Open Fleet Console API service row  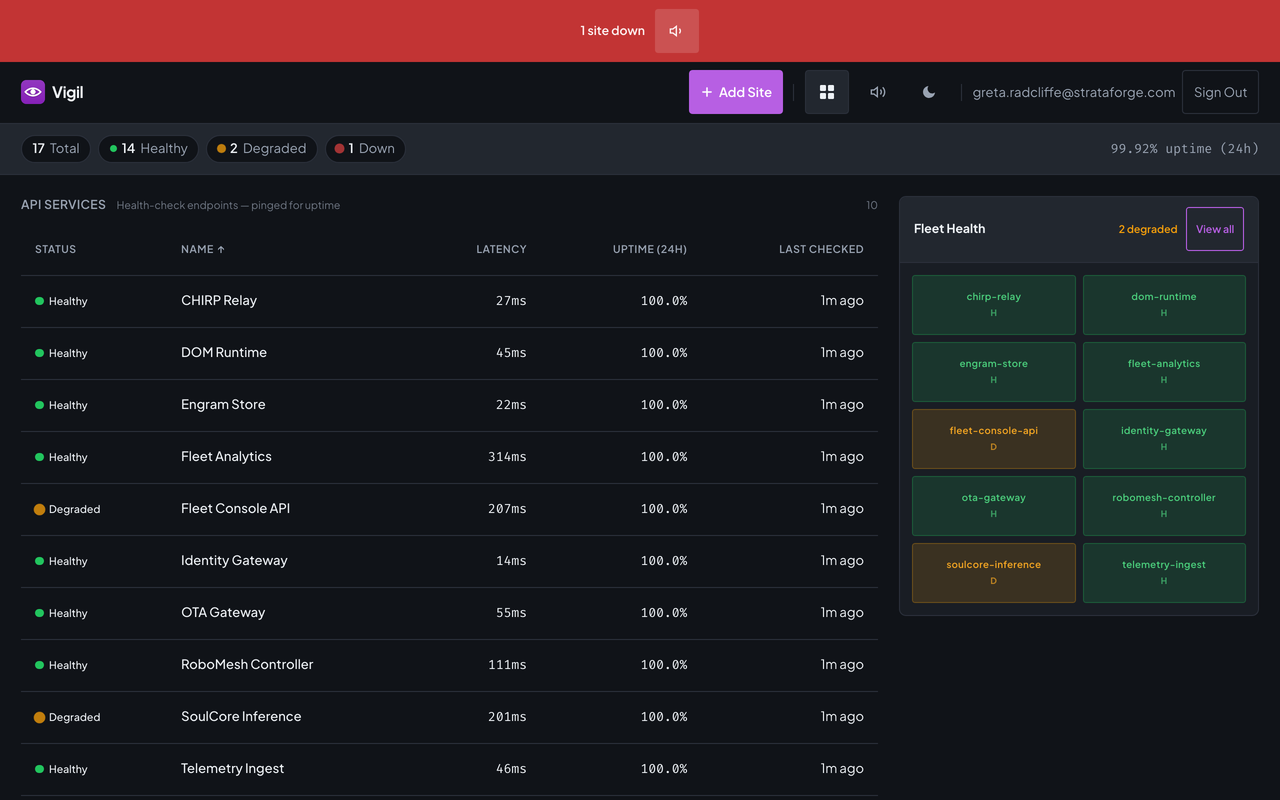click(449, 509)
